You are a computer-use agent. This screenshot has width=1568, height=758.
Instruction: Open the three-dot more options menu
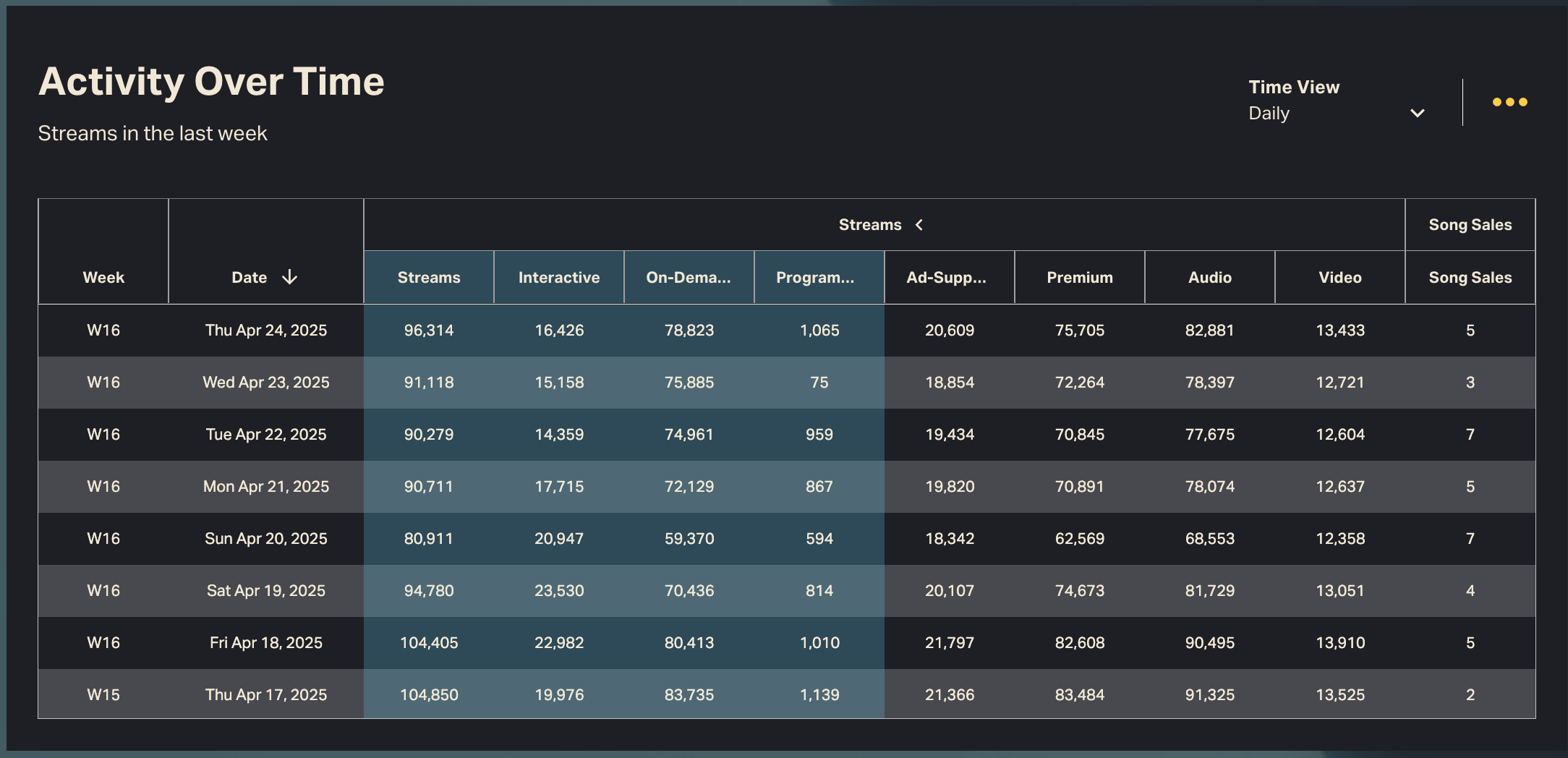point(1509,102)
